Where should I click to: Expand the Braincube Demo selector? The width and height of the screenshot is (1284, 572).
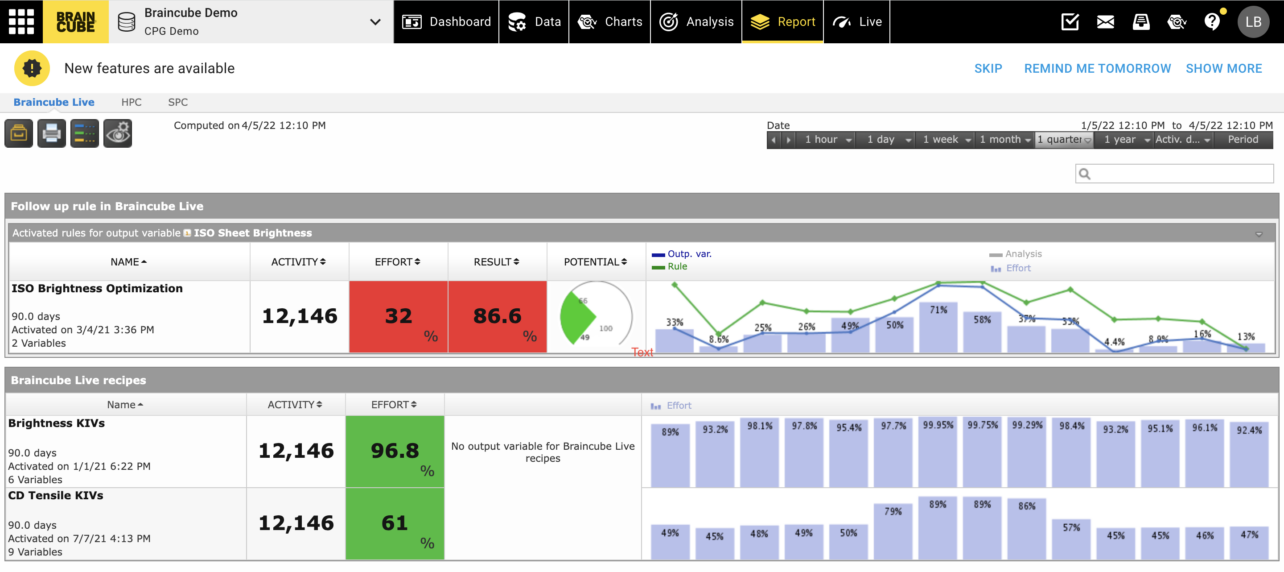(x=375, y=21)
